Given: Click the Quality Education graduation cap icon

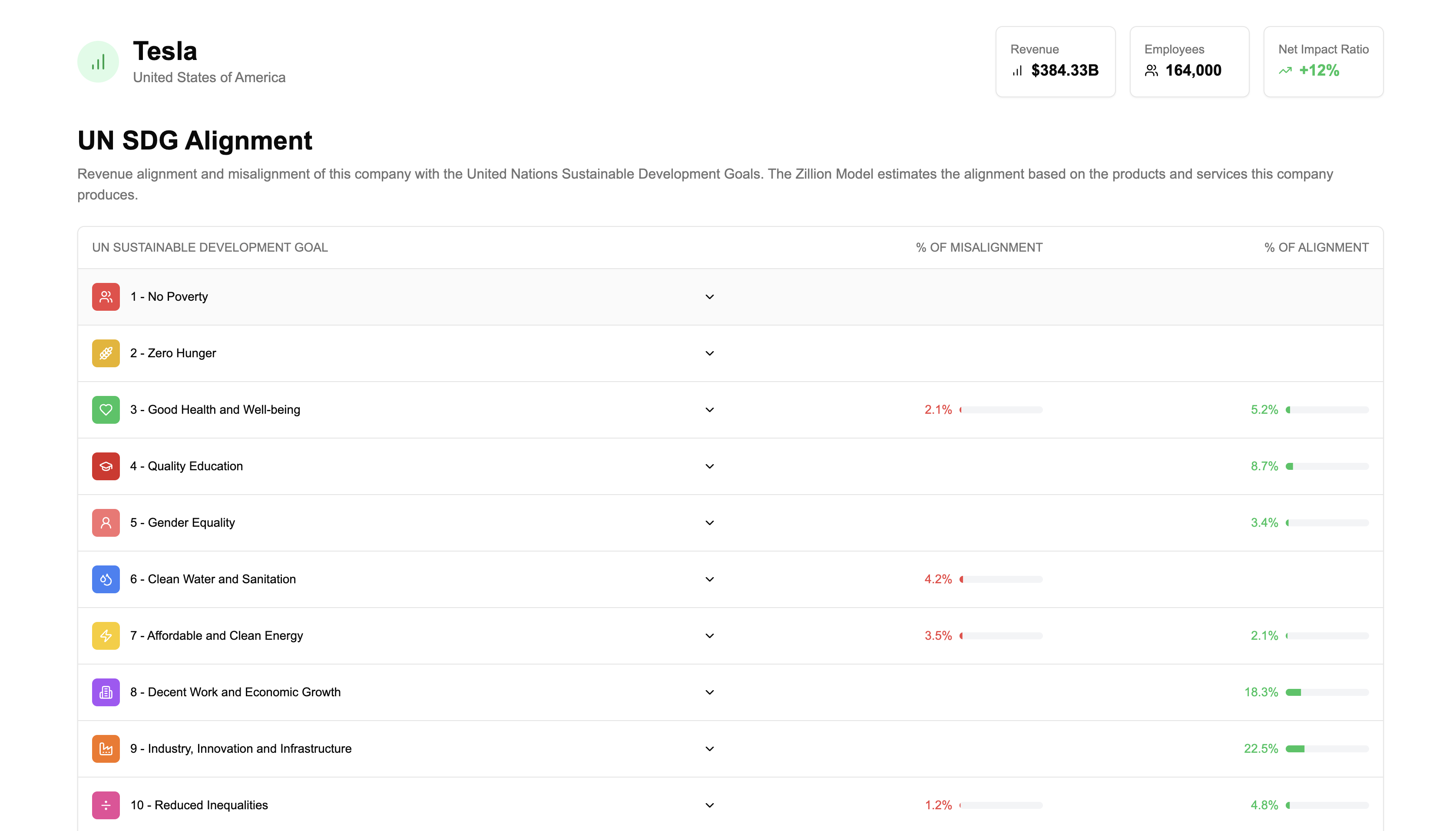Looking at the screenshot, I should (106, 466).
